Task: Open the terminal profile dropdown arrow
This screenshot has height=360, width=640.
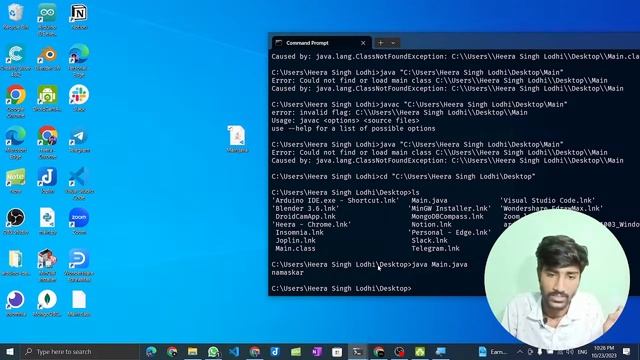Action: pyautogui.click(x=393, y=43)
